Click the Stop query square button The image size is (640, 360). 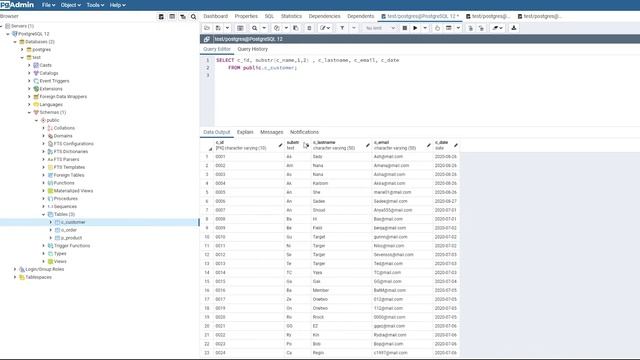(x=404, y=28)
